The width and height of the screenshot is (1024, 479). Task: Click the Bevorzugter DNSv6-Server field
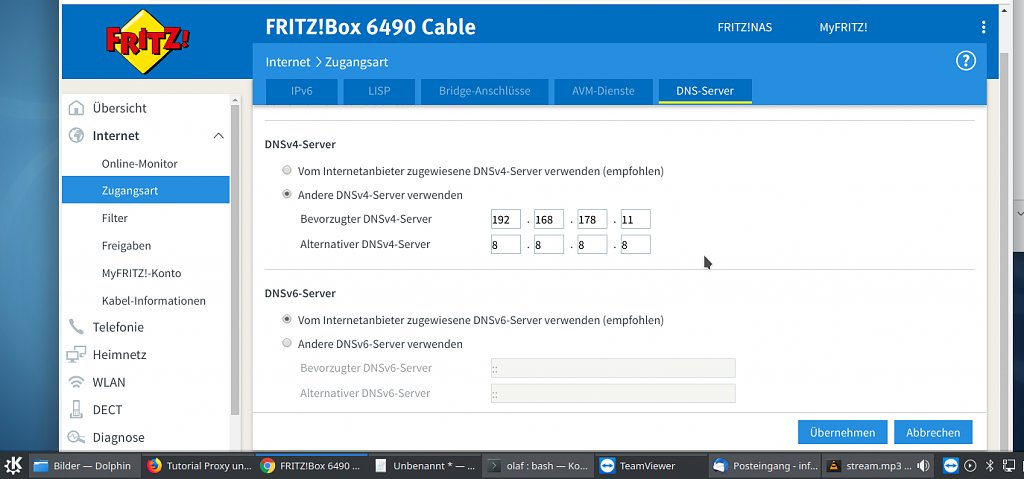[613, 368]
